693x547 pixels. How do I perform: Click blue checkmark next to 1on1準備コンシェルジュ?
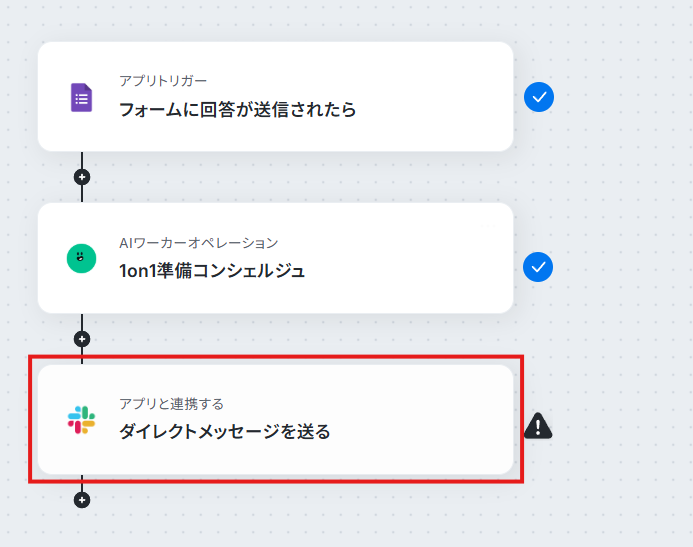point(539,267)
